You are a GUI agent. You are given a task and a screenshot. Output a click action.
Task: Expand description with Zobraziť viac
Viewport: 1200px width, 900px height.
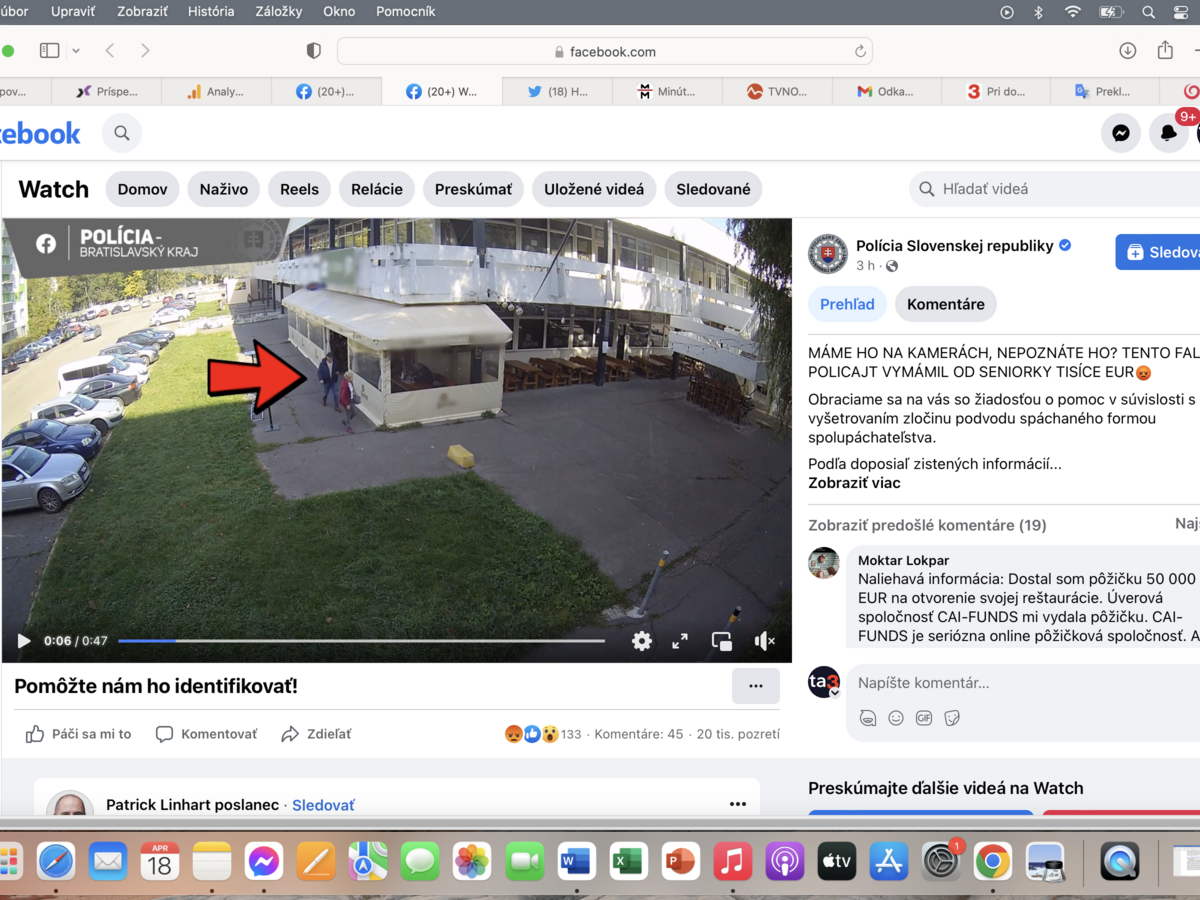click(x=854, y=483)
